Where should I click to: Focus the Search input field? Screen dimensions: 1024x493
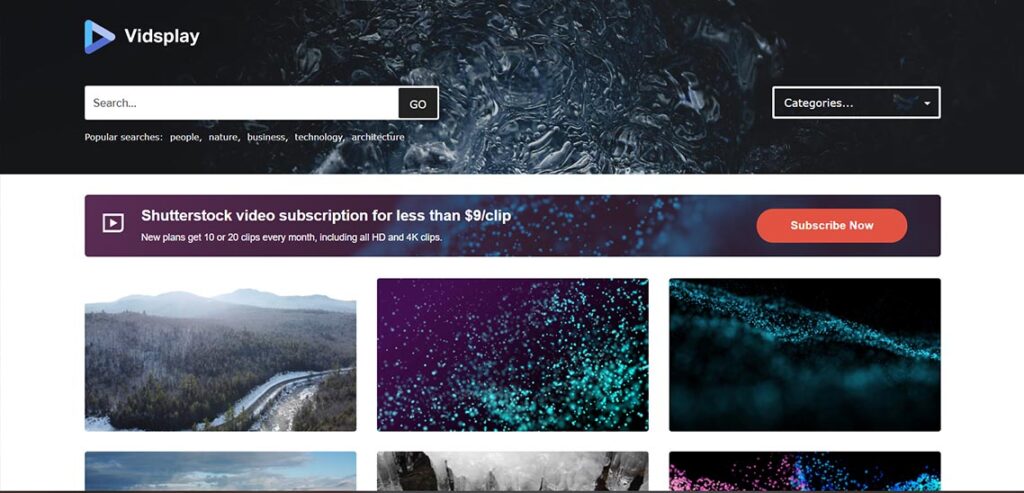point(242,103)
